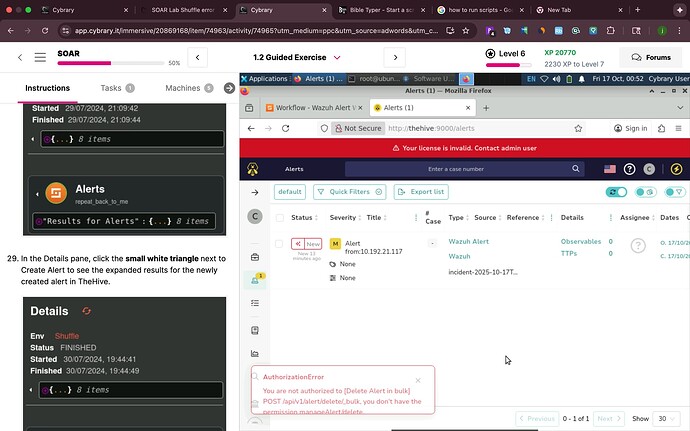Select SOAR Lab Shuffle error Chrome tab
This screenshot has height=431, width=690.
coord(183,10)
